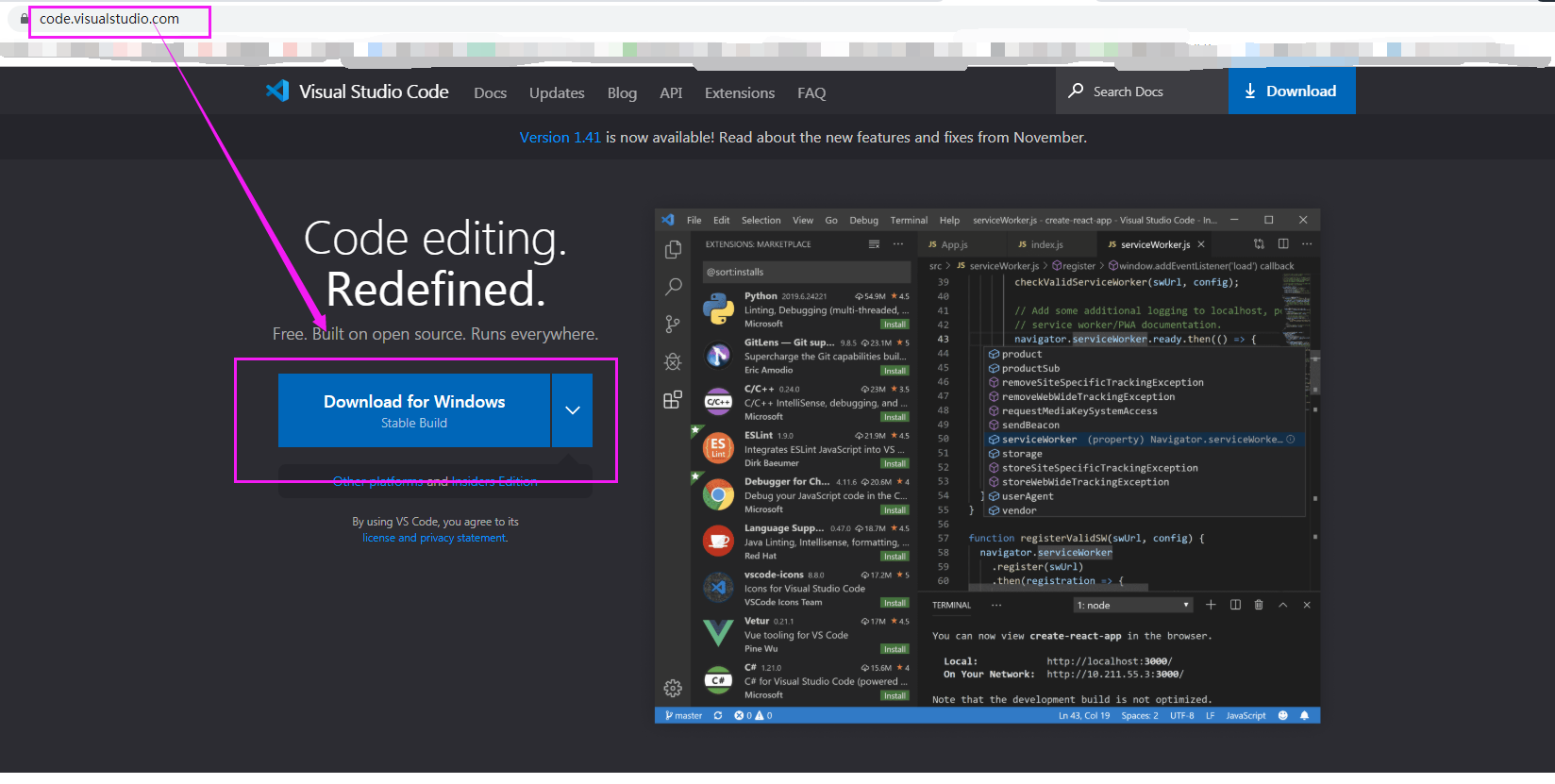The width and height of the screenshot is (1555, 784).
Task: Click the JavaScript language mode status entry
Action: [x=1246, y=715]
